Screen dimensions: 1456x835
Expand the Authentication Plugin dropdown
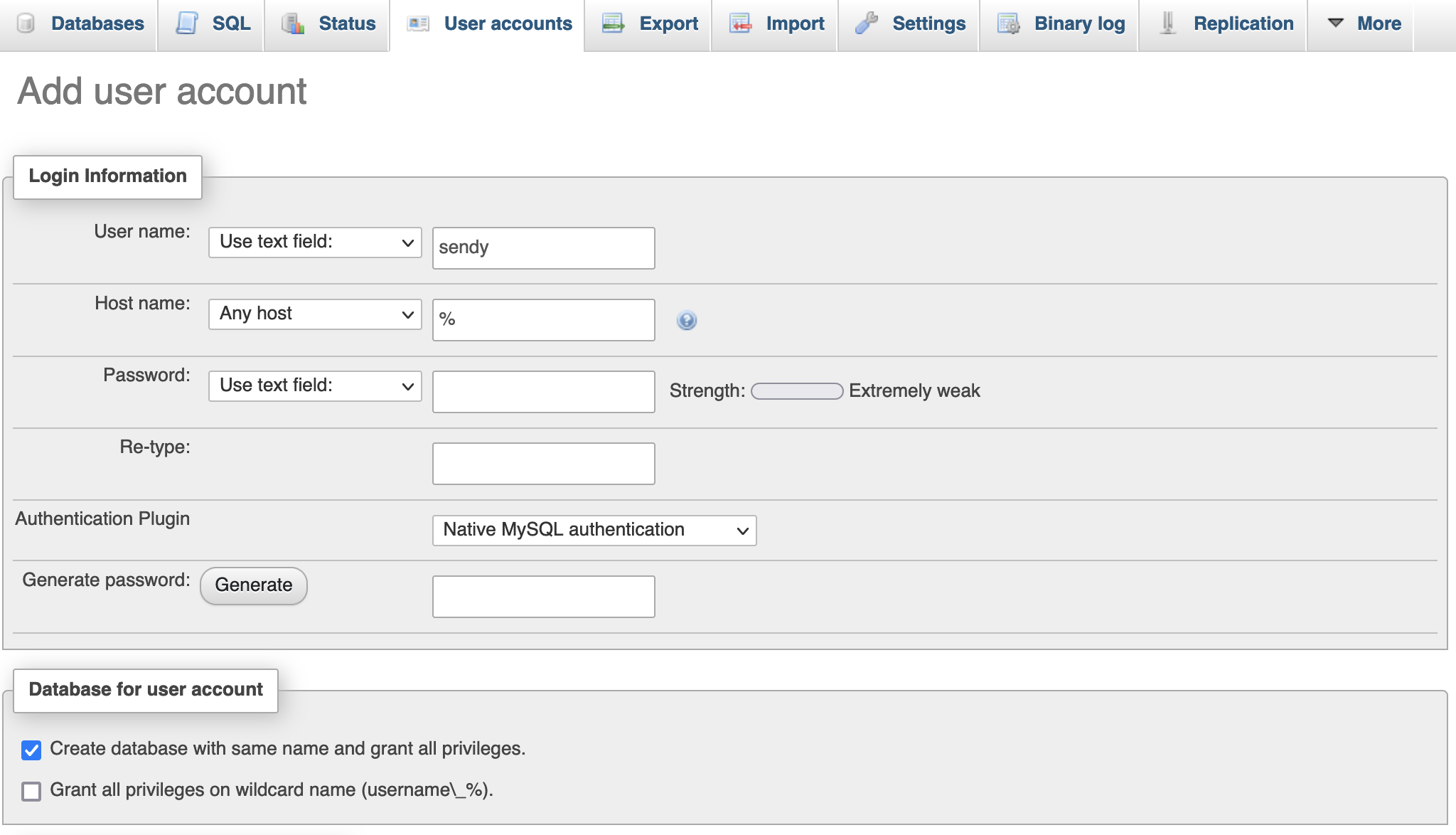pyautogui.click(x=593, y=530)
